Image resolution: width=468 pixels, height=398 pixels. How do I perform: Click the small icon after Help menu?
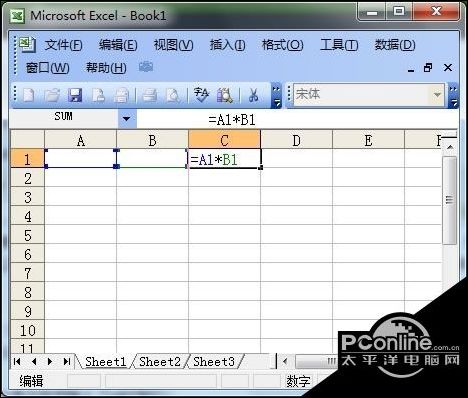coord(146,67)
